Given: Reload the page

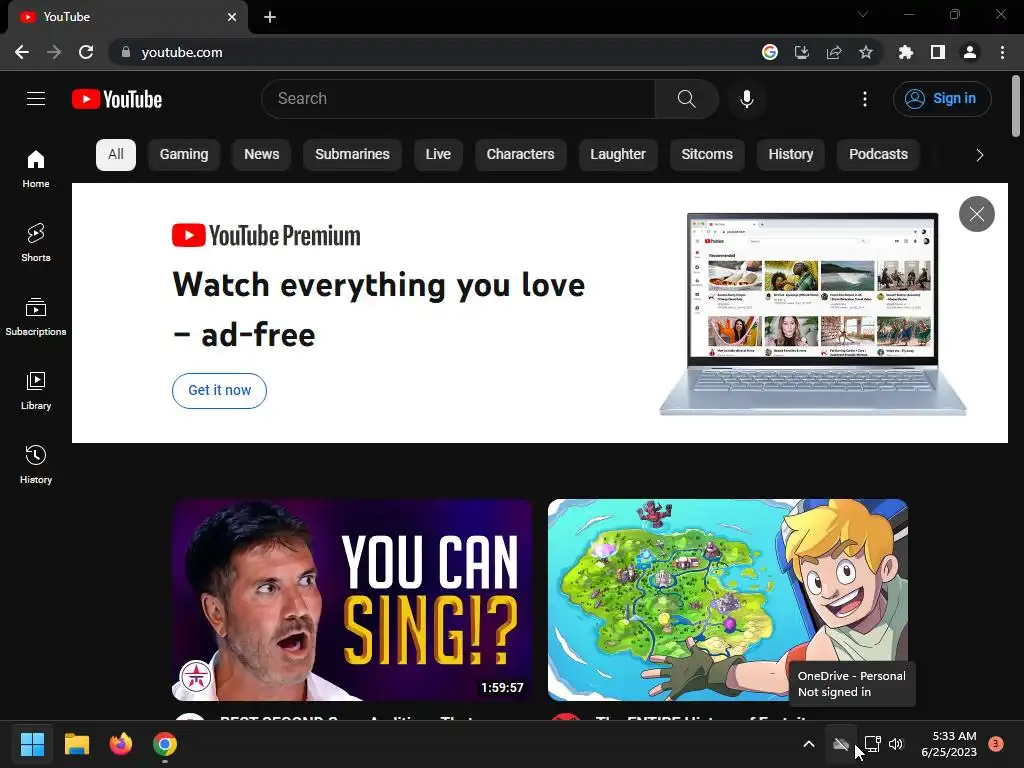Looking at the screenshot, I should (86, 52).
